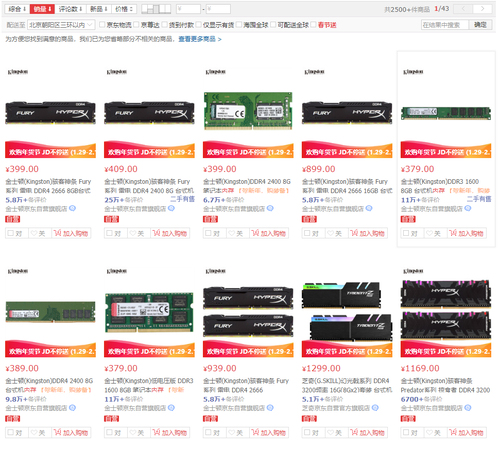Viewport: 500px width, 449px height.
Task: Add the ¥899.00 Fury 16GB memory to cart
Action: (x=368, y=233)
